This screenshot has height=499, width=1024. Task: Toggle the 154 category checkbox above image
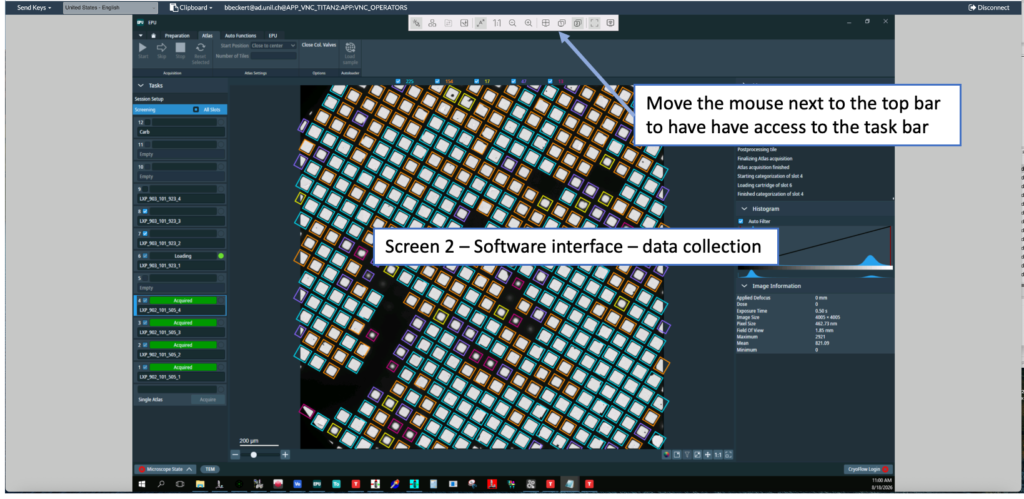438,82
